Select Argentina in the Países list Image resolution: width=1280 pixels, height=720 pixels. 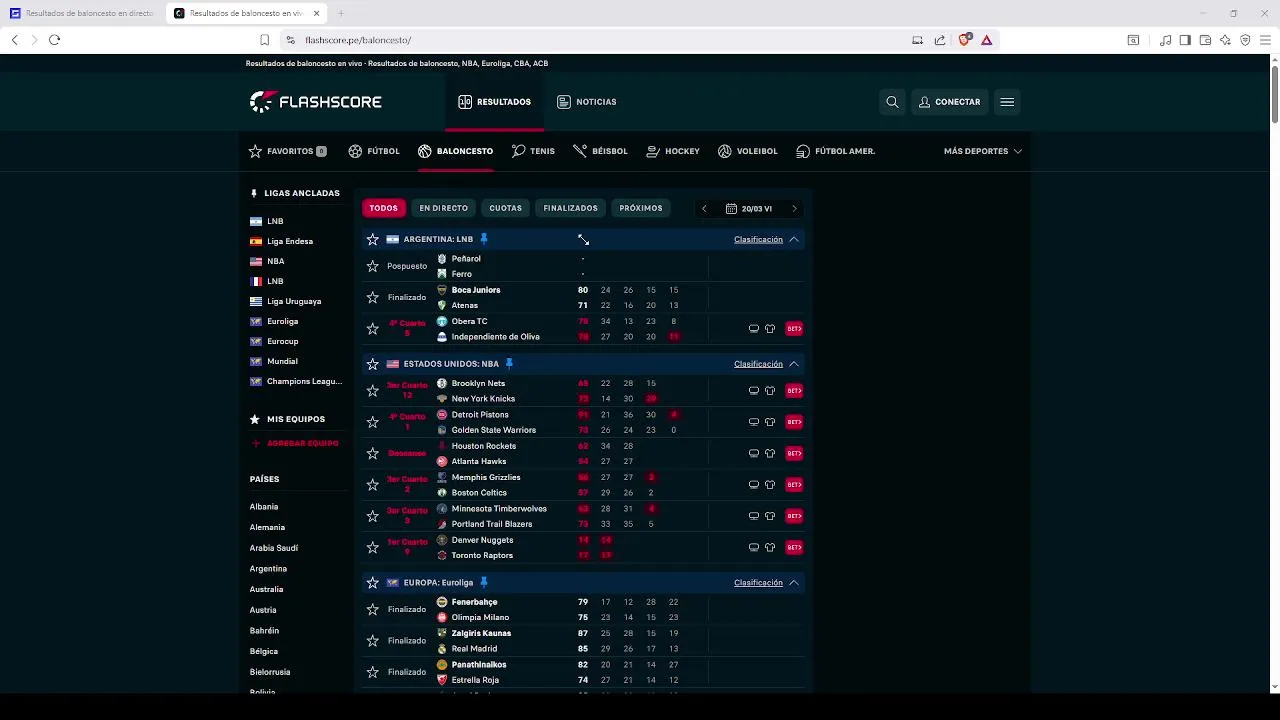268,569
